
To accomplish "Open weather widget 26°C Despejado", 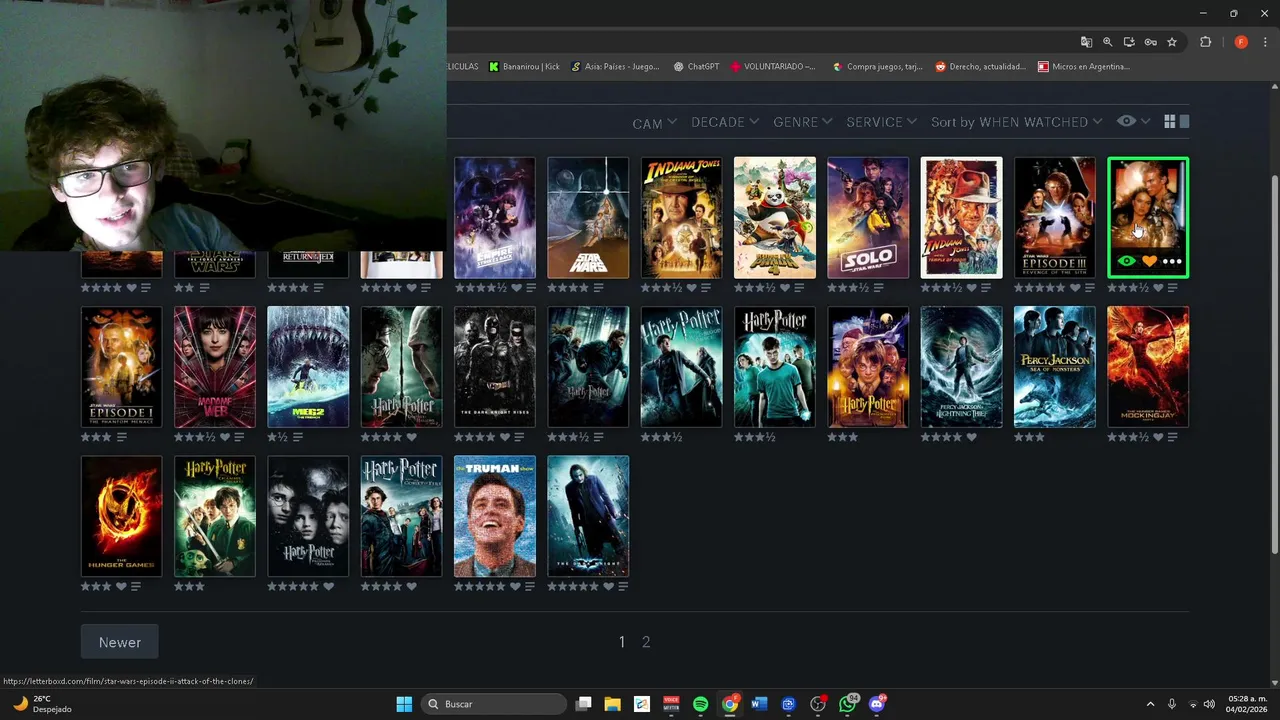I will click(x=42, y=704).
